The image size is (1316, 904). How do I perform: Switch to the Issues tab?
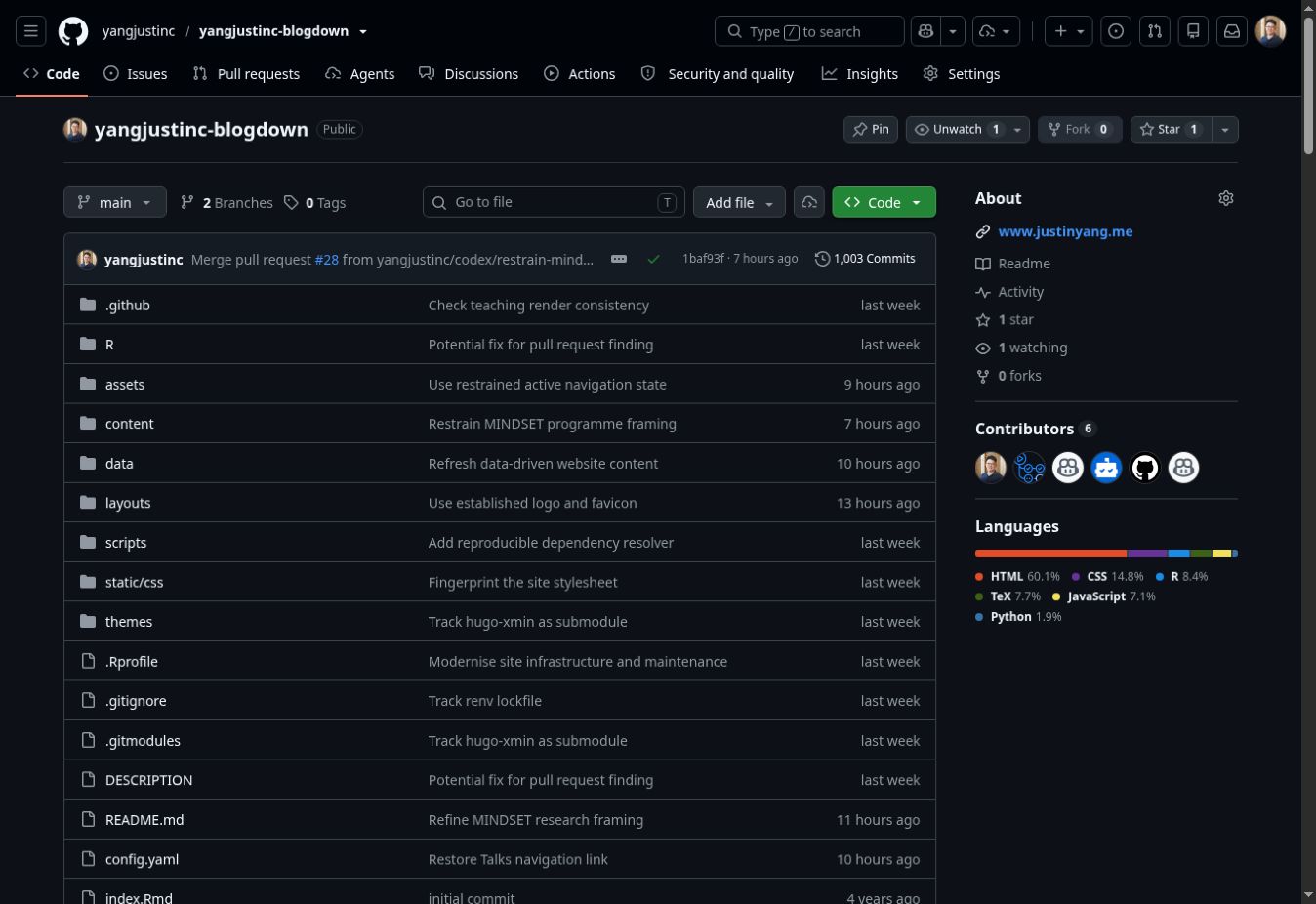point(136,74)
